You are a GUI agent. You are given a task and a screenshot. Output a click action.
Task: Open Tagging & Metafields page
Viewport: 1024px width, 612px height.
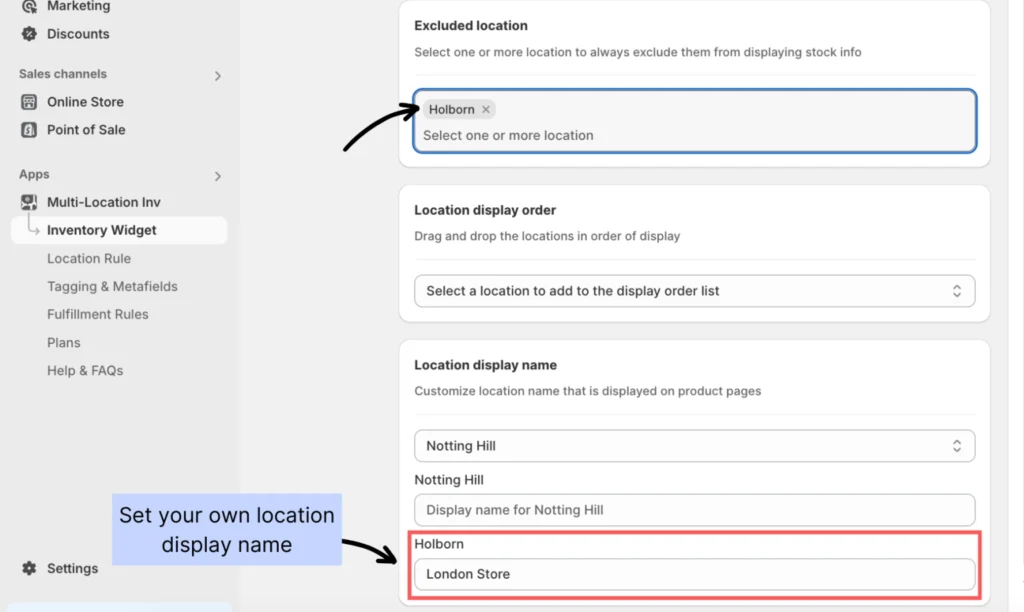pyautogui.click(x=112, y=286)
